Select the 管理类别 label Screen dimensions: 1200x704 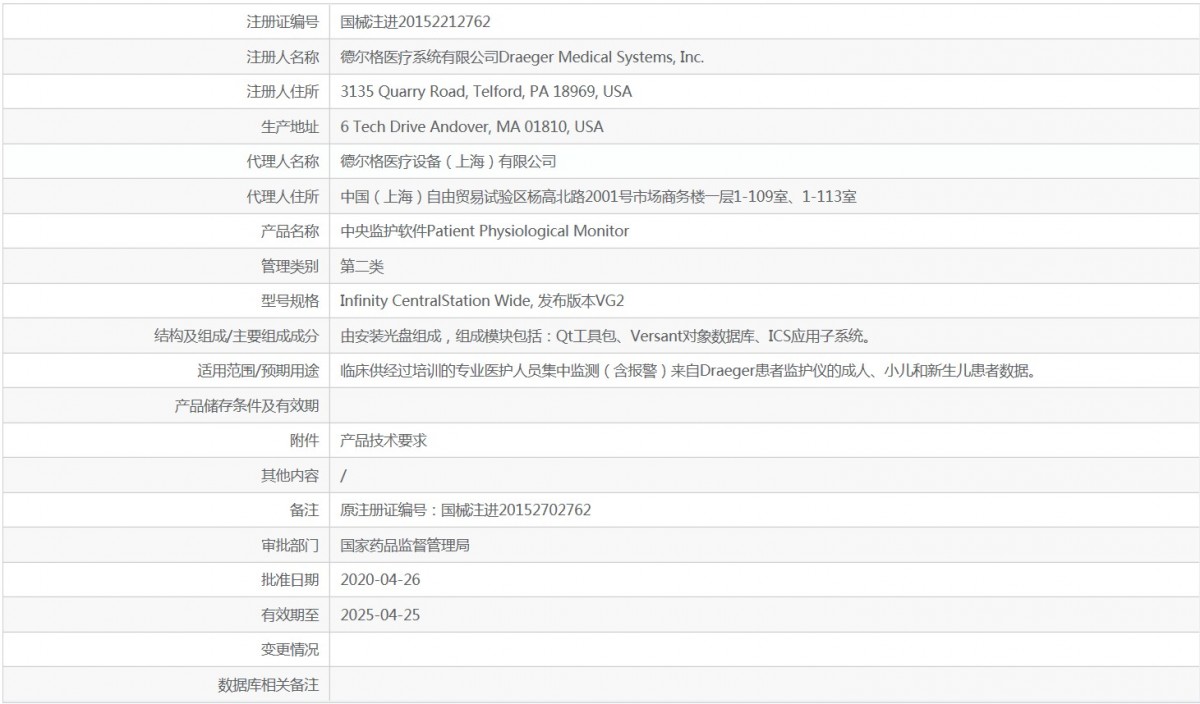click(290, 266)
